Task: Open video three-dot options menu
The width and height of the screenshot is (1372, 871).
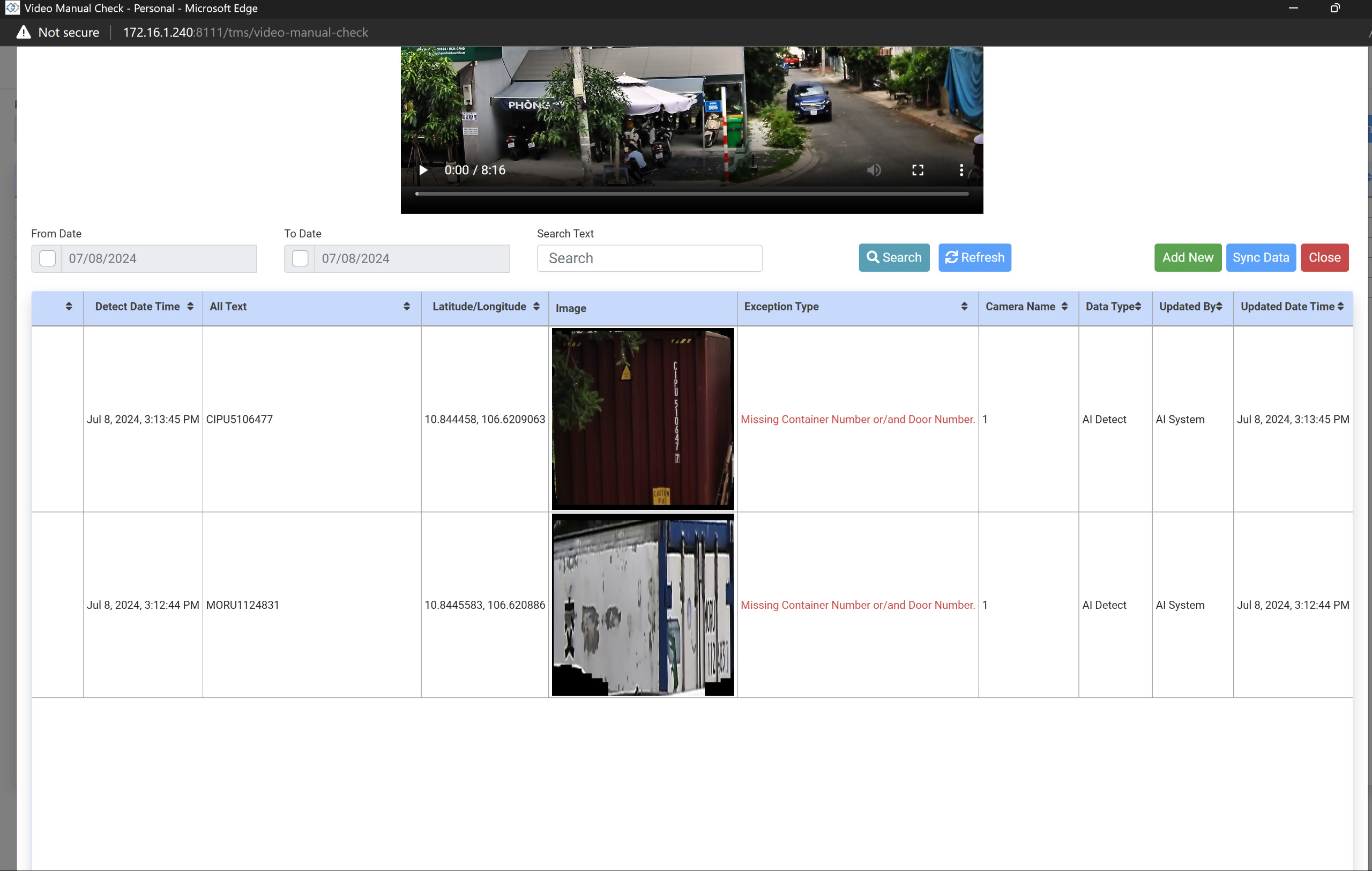Action: [x=961, y=170]
